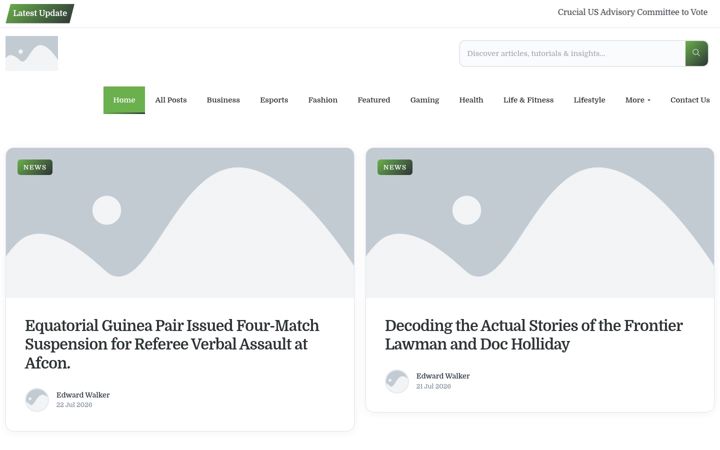Click the Latest Update label
This screenshot has width=720, height=450.
point(40,13)
